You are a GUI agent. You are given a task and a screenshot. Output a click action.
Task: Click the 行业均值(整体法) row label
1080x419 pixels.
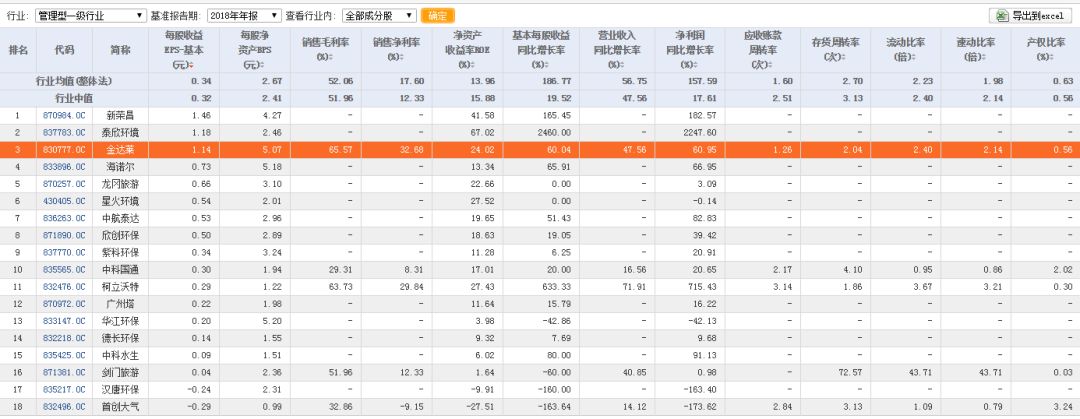(x=74, y=81)
